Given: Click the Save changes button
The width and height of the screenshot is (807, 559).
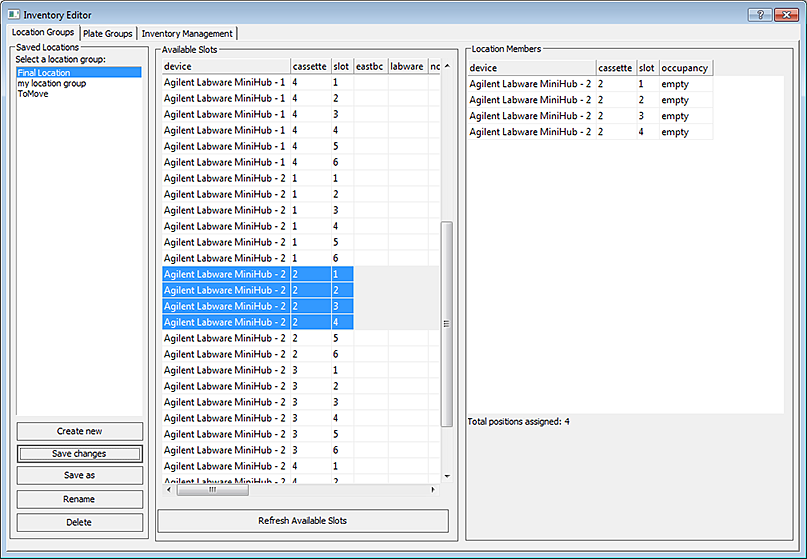Looking at the screenshot, I should (x=79, y=453).
